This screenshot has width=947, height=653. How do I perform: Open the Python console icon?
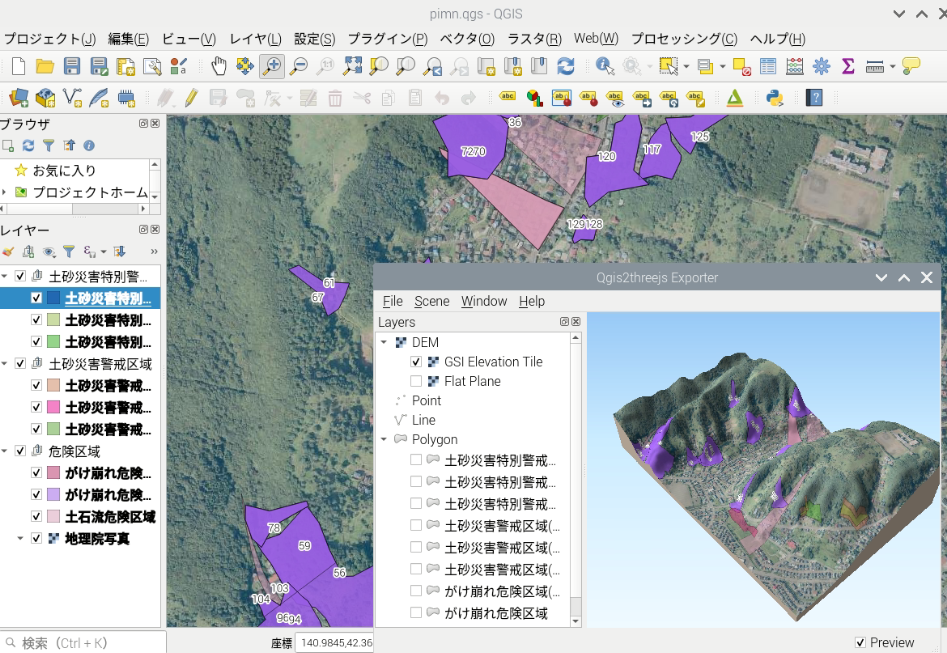click(x=774, y=98)
